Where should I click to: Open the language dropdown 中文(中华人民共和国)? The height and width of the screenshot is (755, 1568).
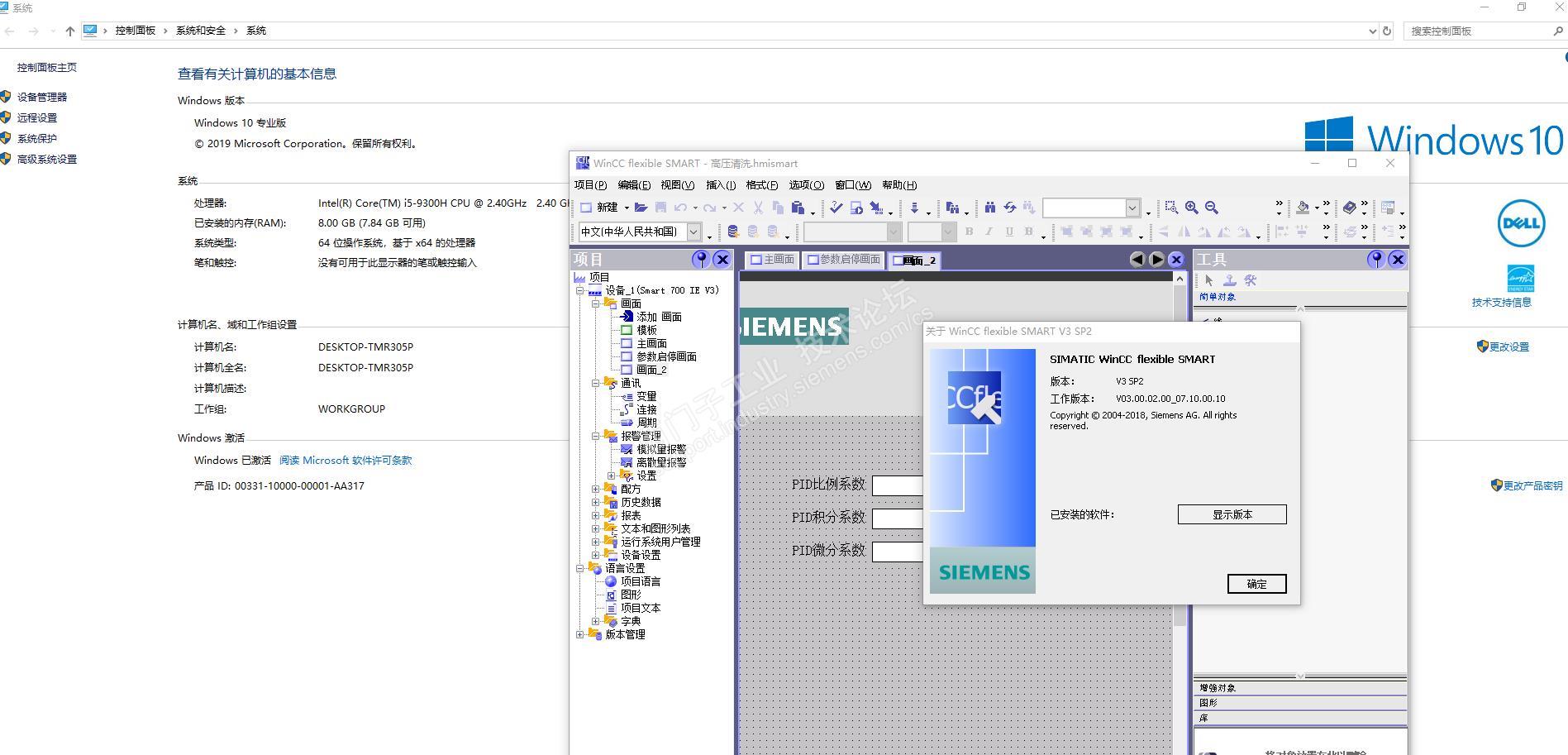pos(694,232)
